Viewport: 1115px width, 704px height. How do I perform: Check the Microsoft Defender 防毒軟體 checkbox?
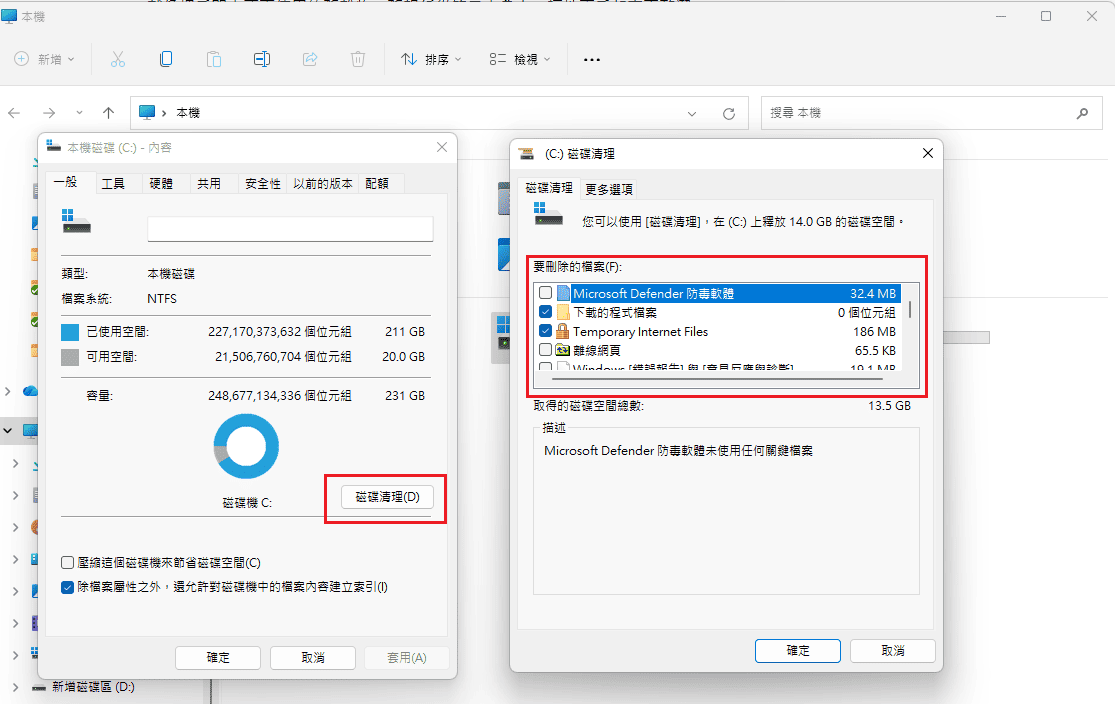(x=545, y=291)
